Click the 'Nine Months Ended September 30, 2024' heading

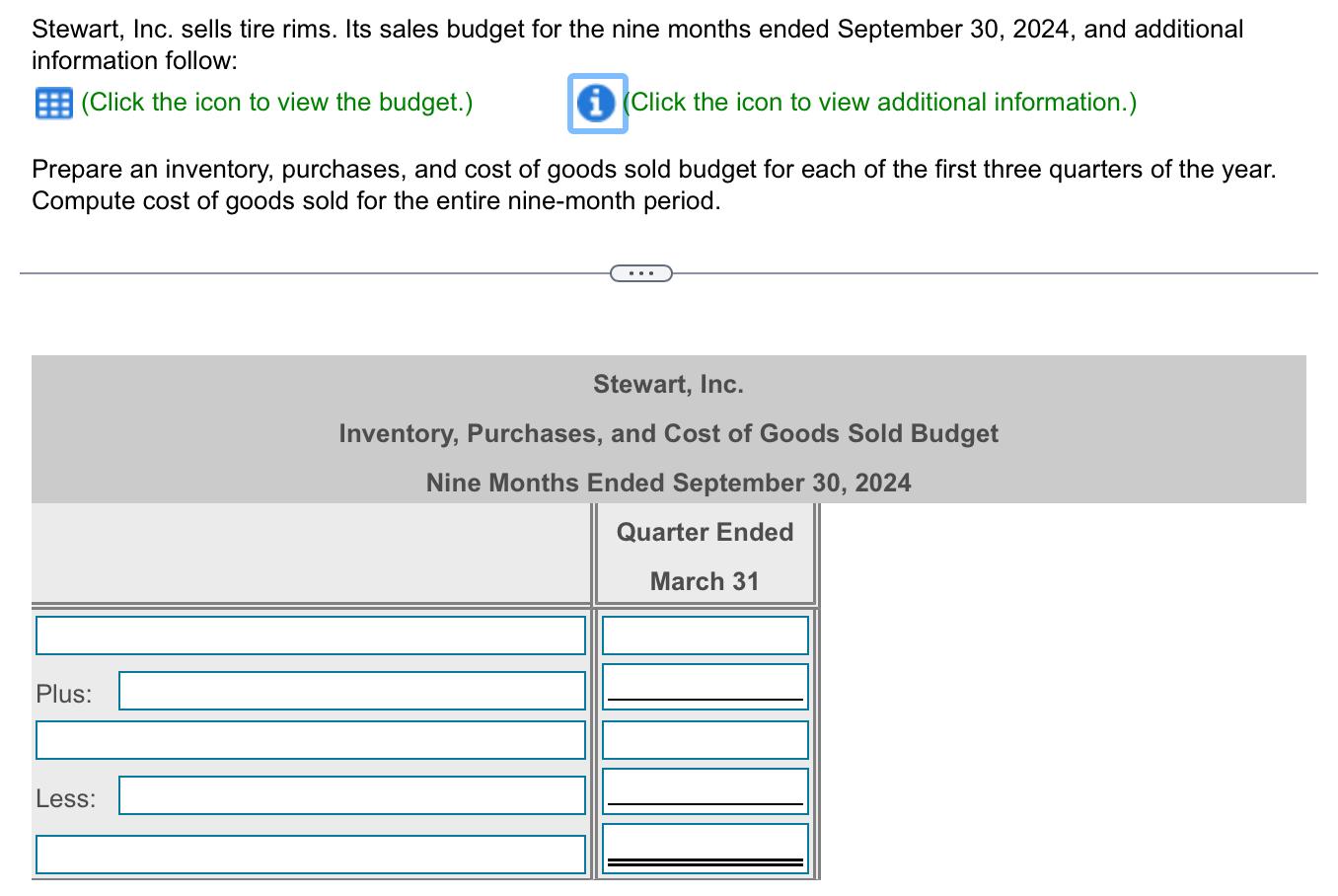click(x=668, y=483)
